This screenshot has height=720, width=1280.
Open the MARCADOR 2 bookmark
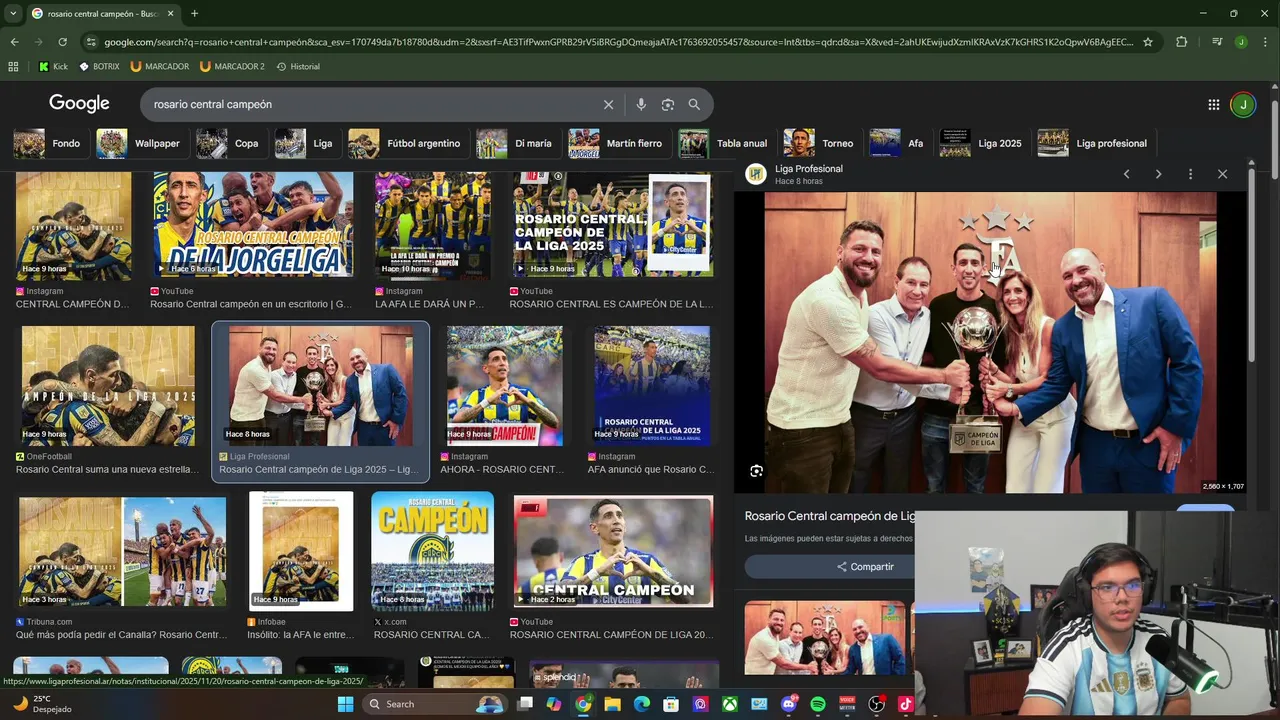click(x=232, y=67)
